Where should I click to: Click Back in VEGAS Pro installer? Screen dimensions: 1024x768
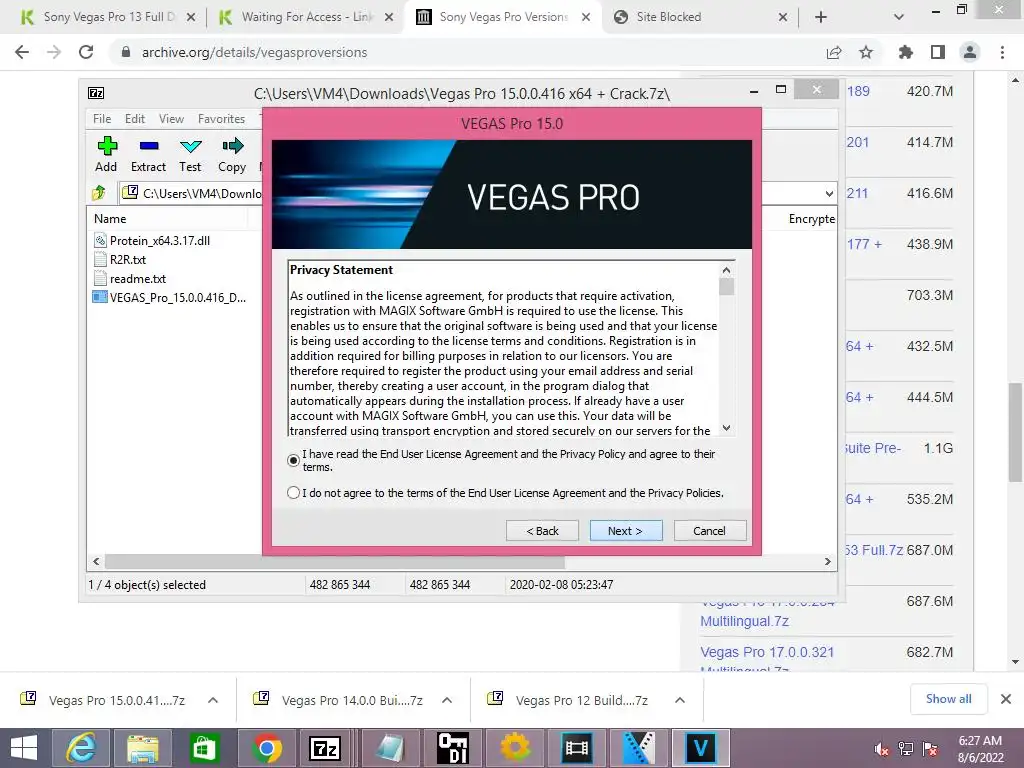click(x=542, y=531)
